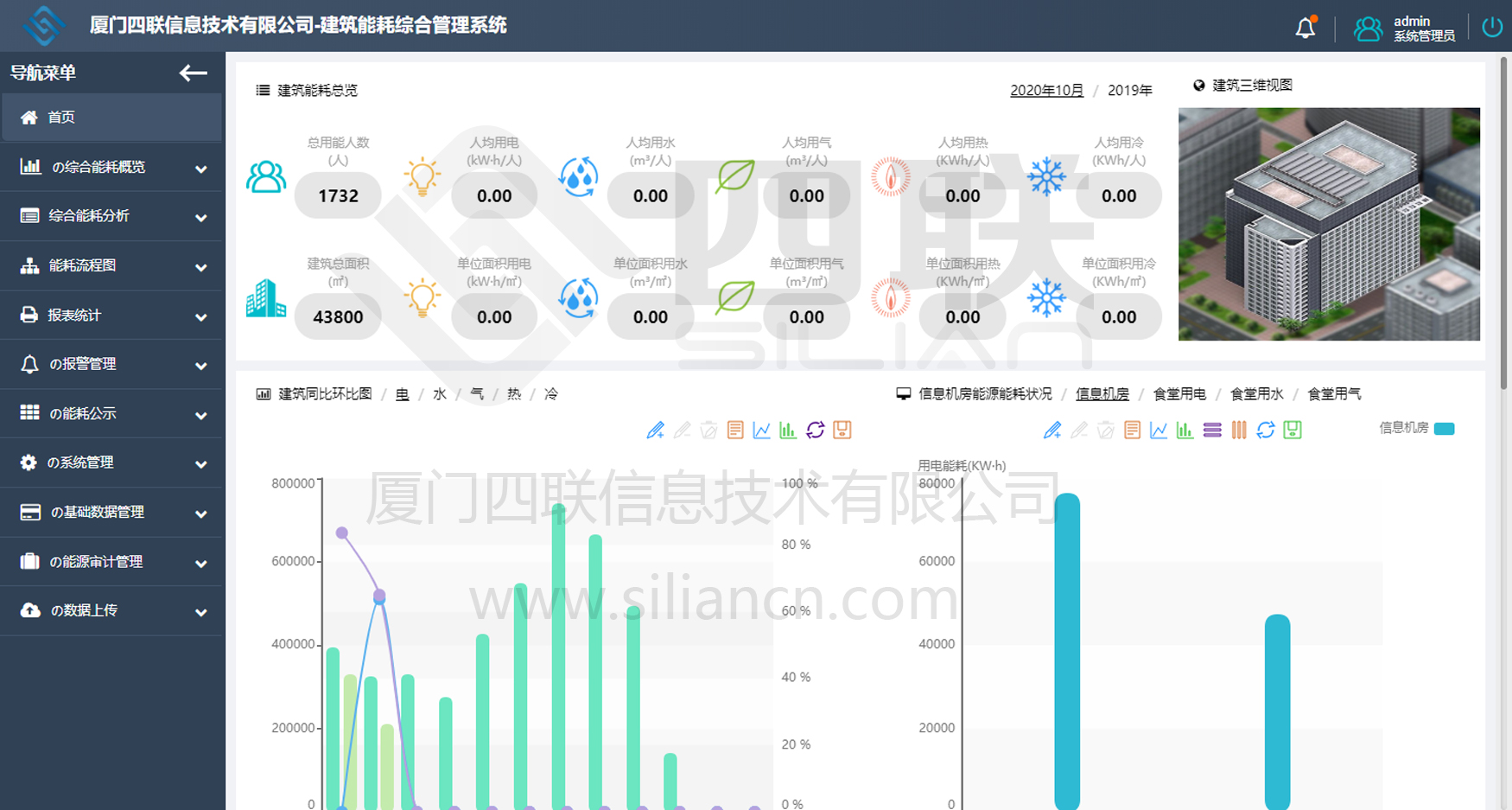Screen dimensions: 1512x810
Task: Switch building comparison chart to line type
Action: 761,430
